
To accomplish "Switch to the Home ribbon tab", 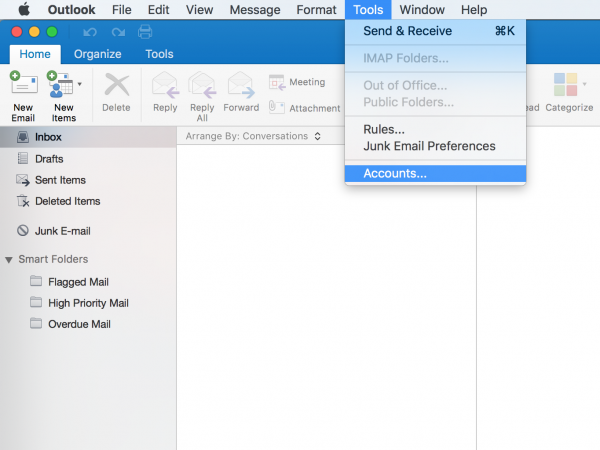I will tap(35, 54).
